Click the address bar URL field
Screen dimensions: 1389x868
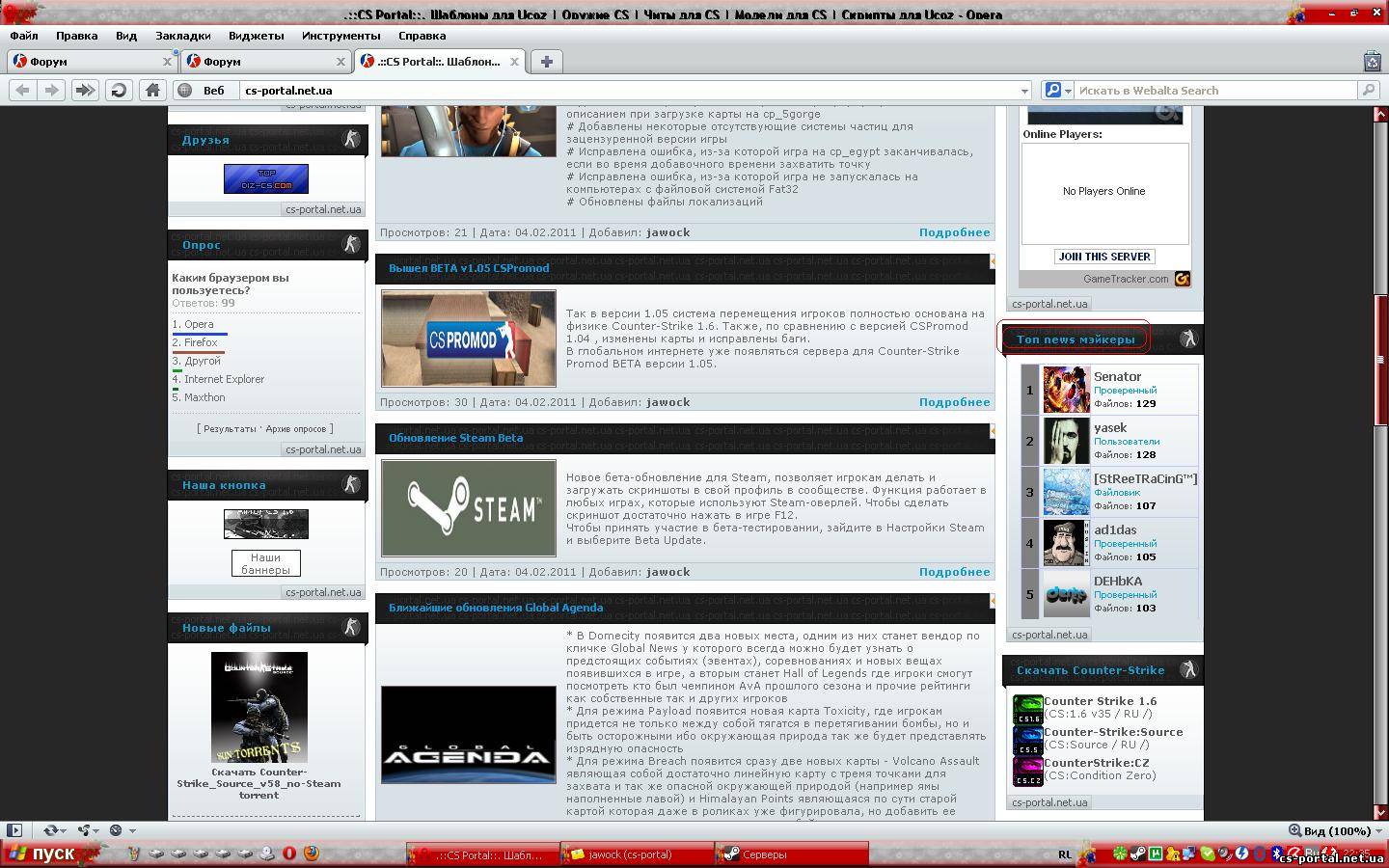pos(629,91)
